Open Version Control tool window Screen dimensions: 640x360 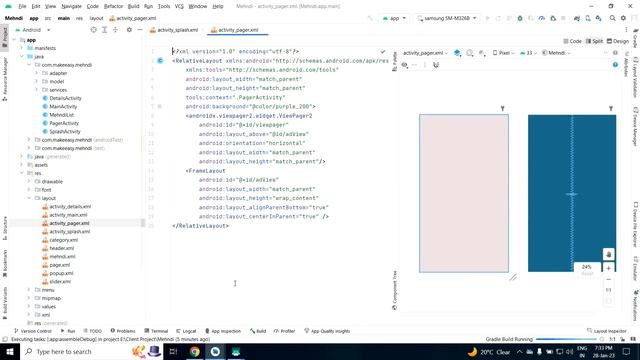(33, 331)
